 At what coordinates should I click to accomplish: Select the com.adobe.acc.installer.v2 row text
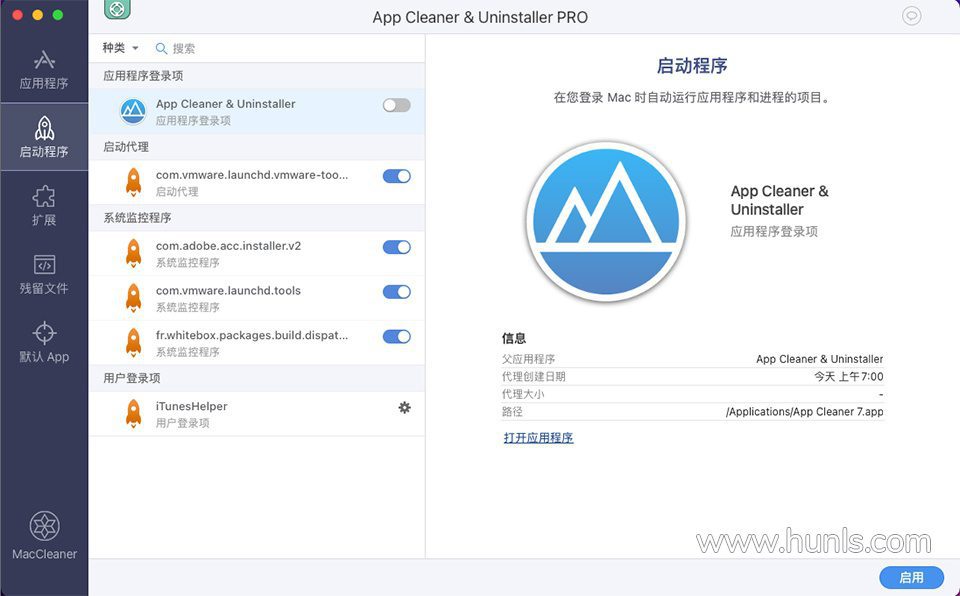tap(228, 246)
